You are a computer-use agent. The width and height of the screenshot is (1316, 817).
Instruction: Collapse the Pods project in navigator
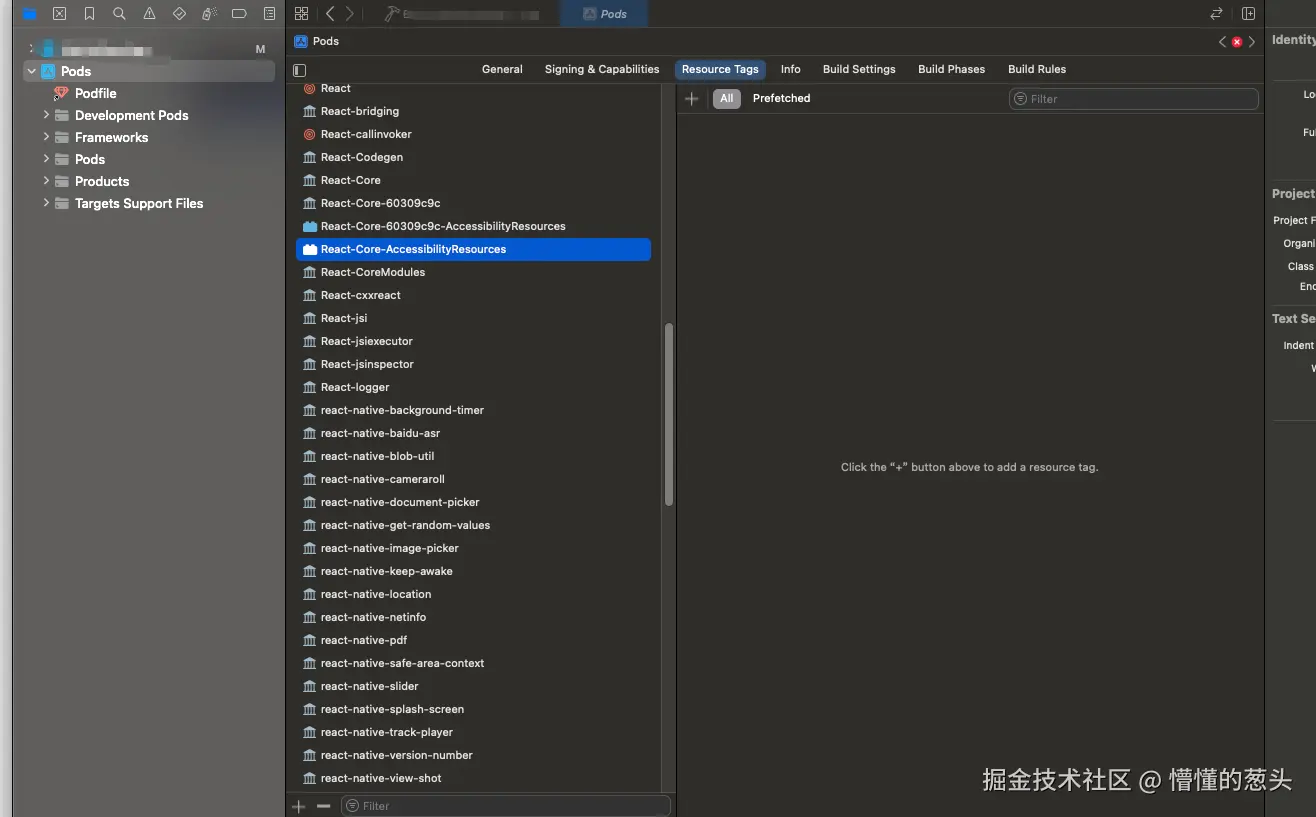32,71
